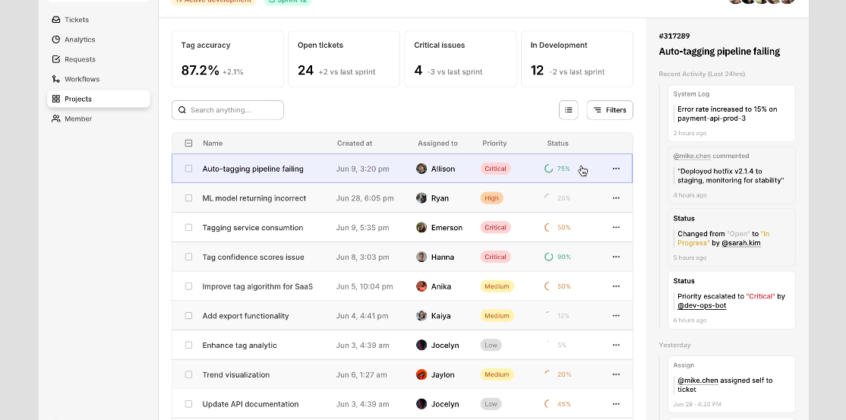Open three-dot menu for Trend visualization row
846x420 pixels.
point(616,375)
